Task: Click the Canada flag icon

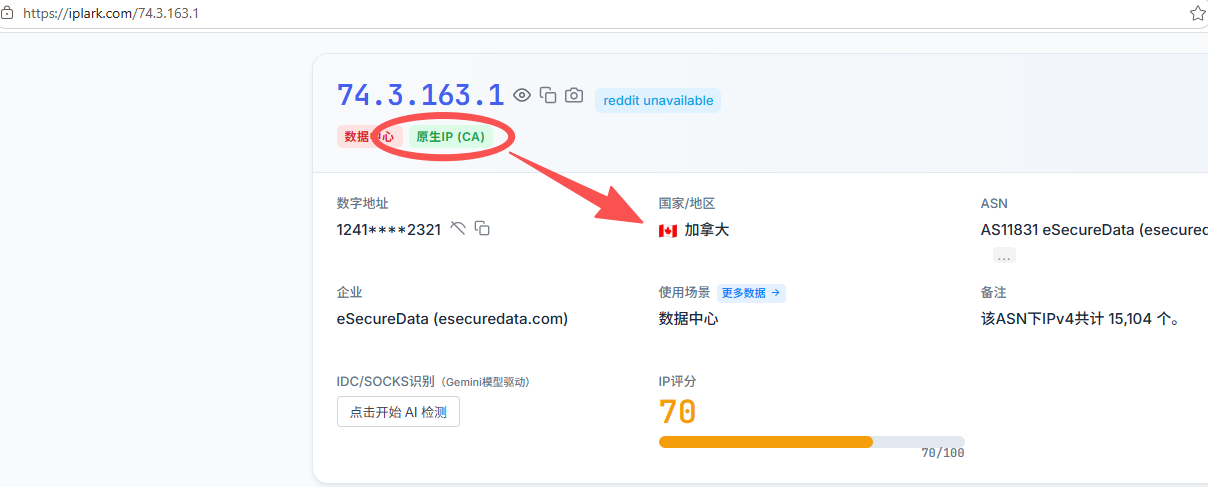Action: (668, 230)
